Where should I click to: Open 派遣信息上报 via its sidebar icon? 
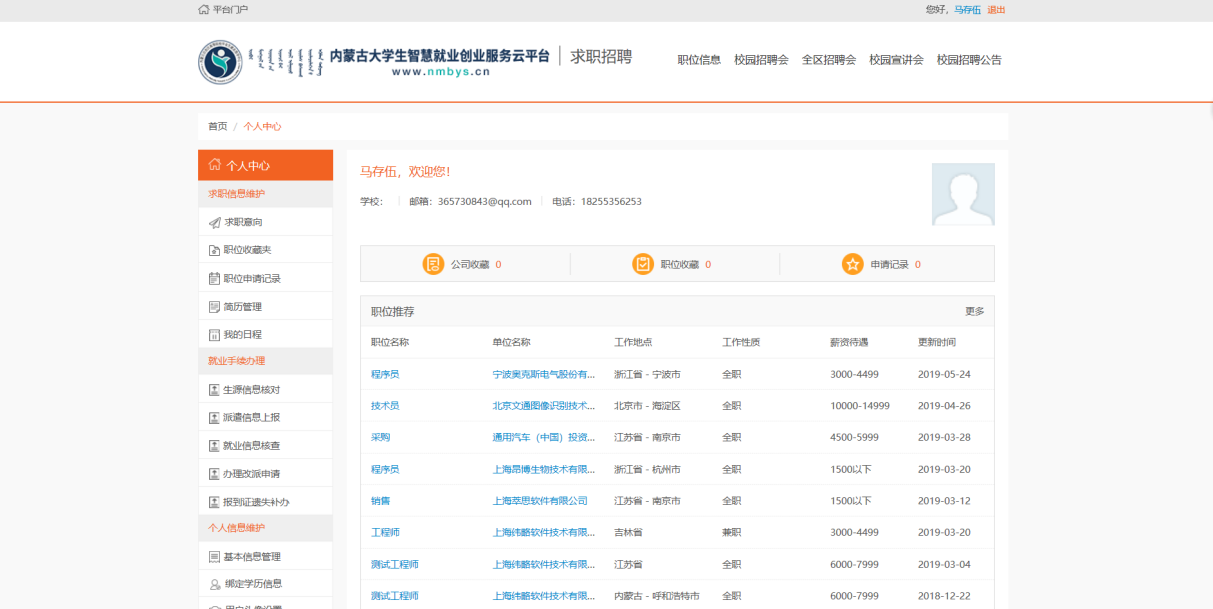(x=214, y=418)
